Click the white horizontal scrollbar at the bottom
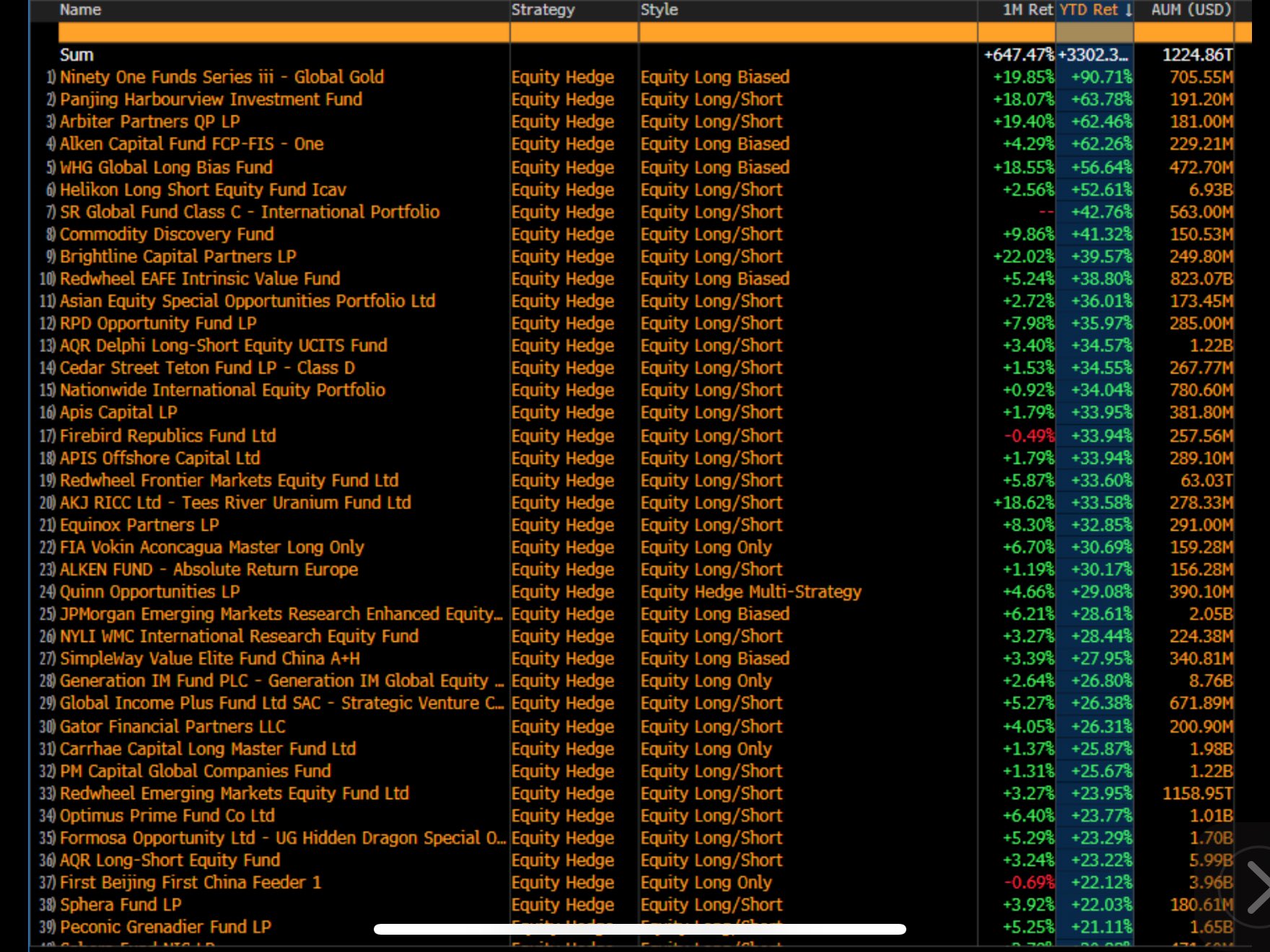The image size is (1270, 952). (x=640, y=929)
